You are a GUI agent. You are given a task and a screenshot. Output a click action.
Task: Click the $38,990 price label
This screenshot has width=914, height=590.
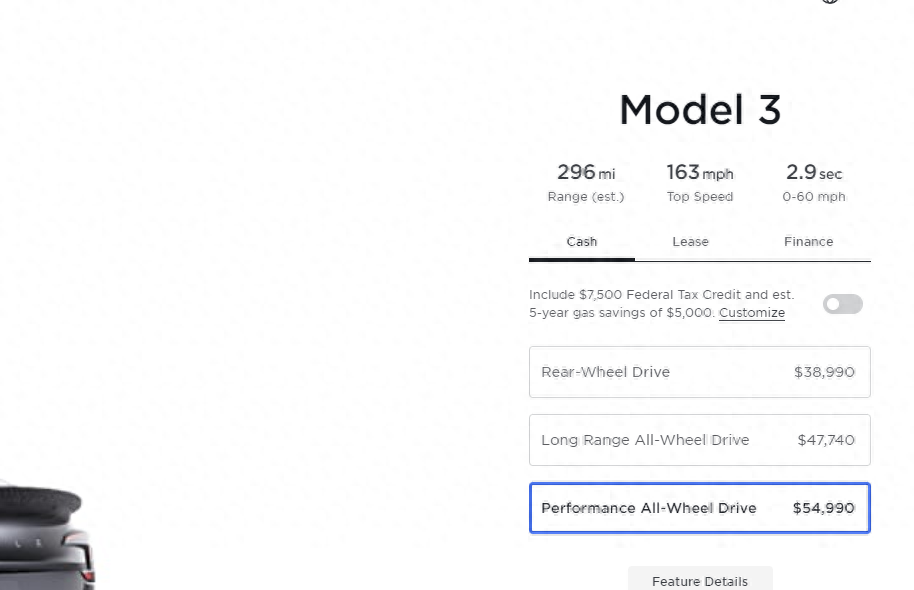(x=824, y=372)
